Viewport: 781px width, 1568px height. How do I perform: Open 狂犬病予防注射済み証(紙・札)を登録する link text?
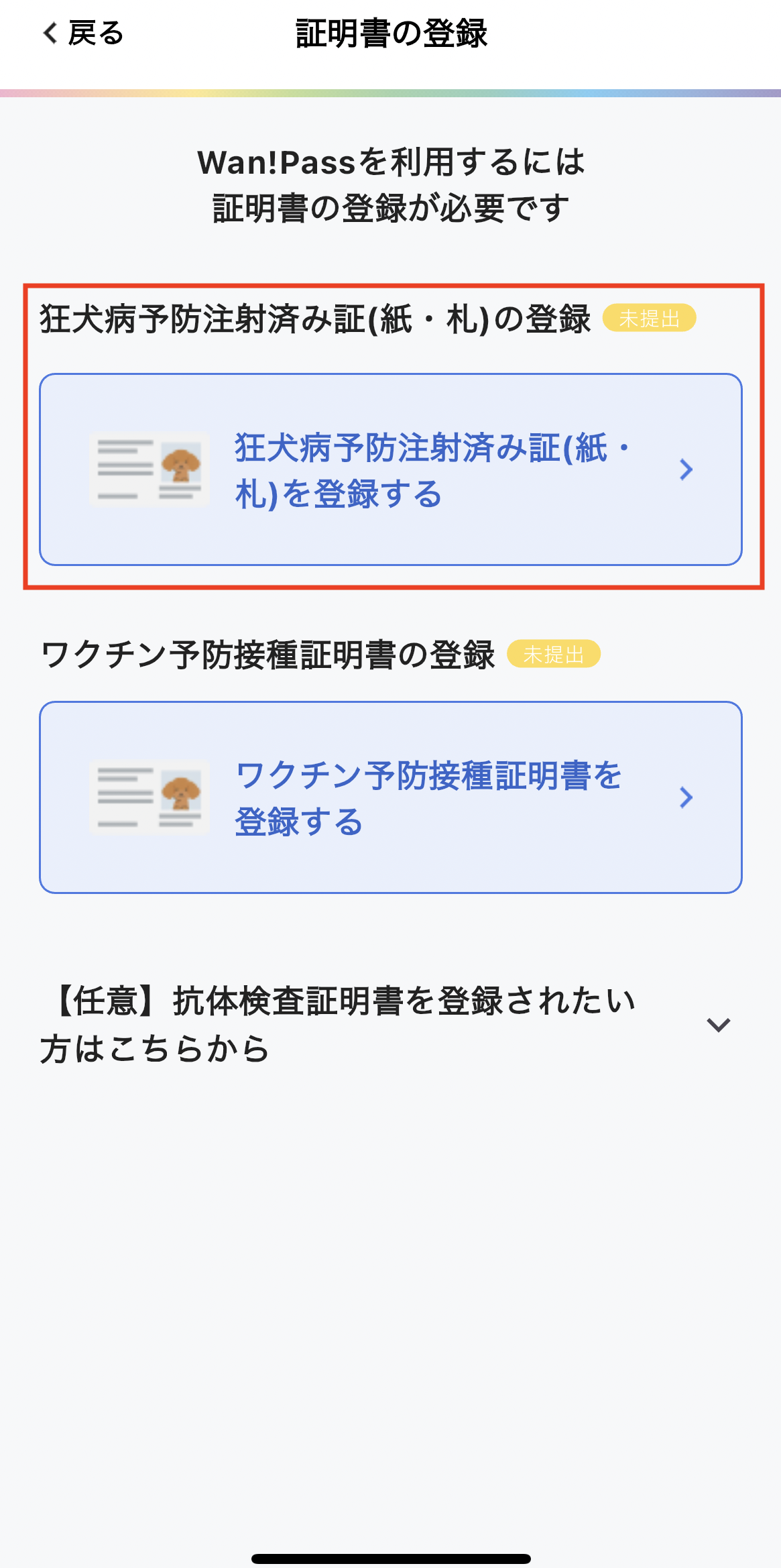pos(432,470)
